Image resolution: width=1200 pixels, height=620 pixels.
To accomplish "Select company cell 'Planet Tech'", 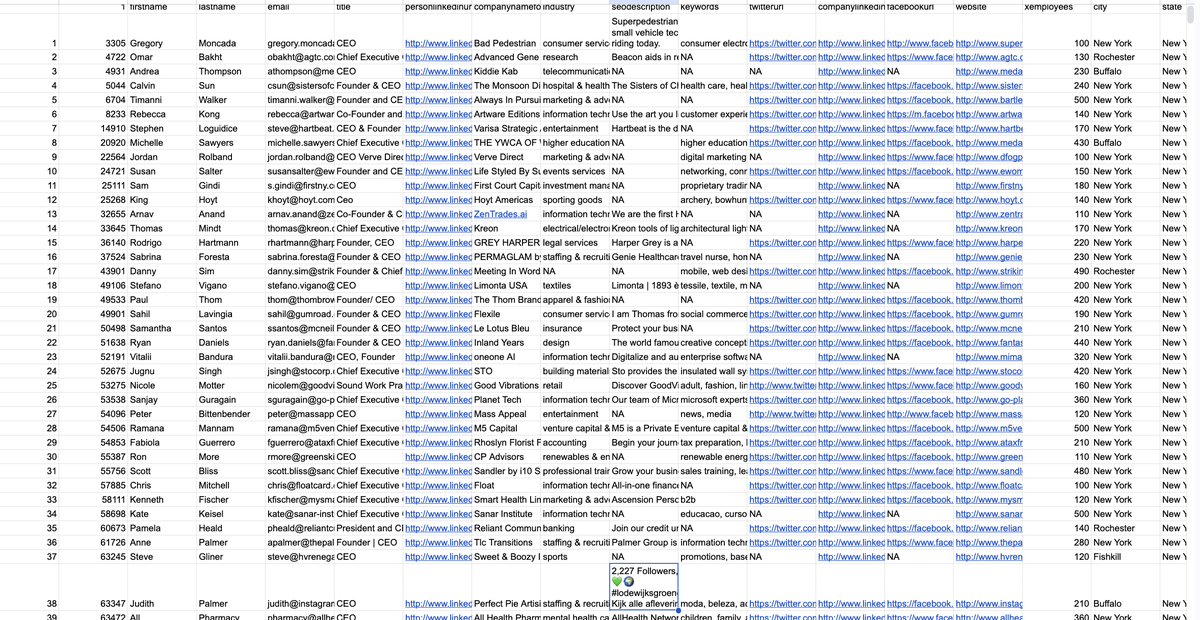I will pos(506,400).
